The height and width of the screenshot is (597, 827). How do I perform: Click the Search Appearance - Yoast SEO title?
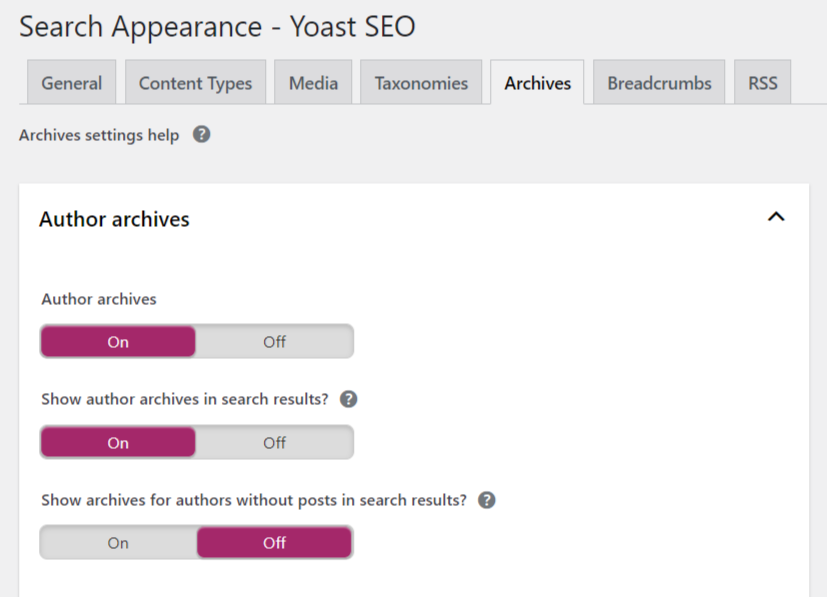(x=217, y=26)
